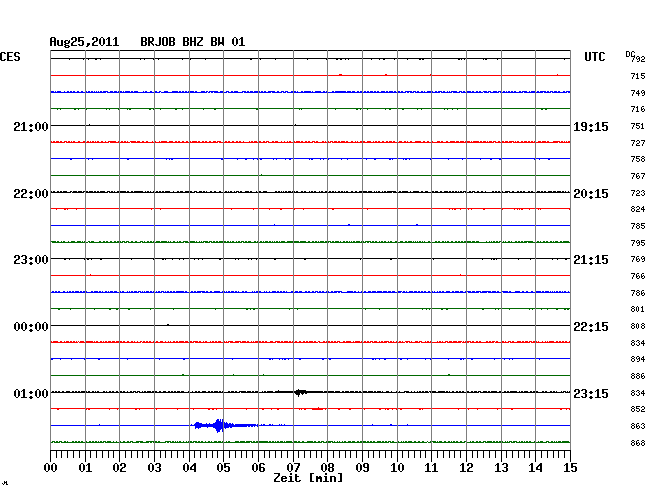Click the date label Aug25,2011
This screenshot has width=650, height=494.
(x=84, y=42)
